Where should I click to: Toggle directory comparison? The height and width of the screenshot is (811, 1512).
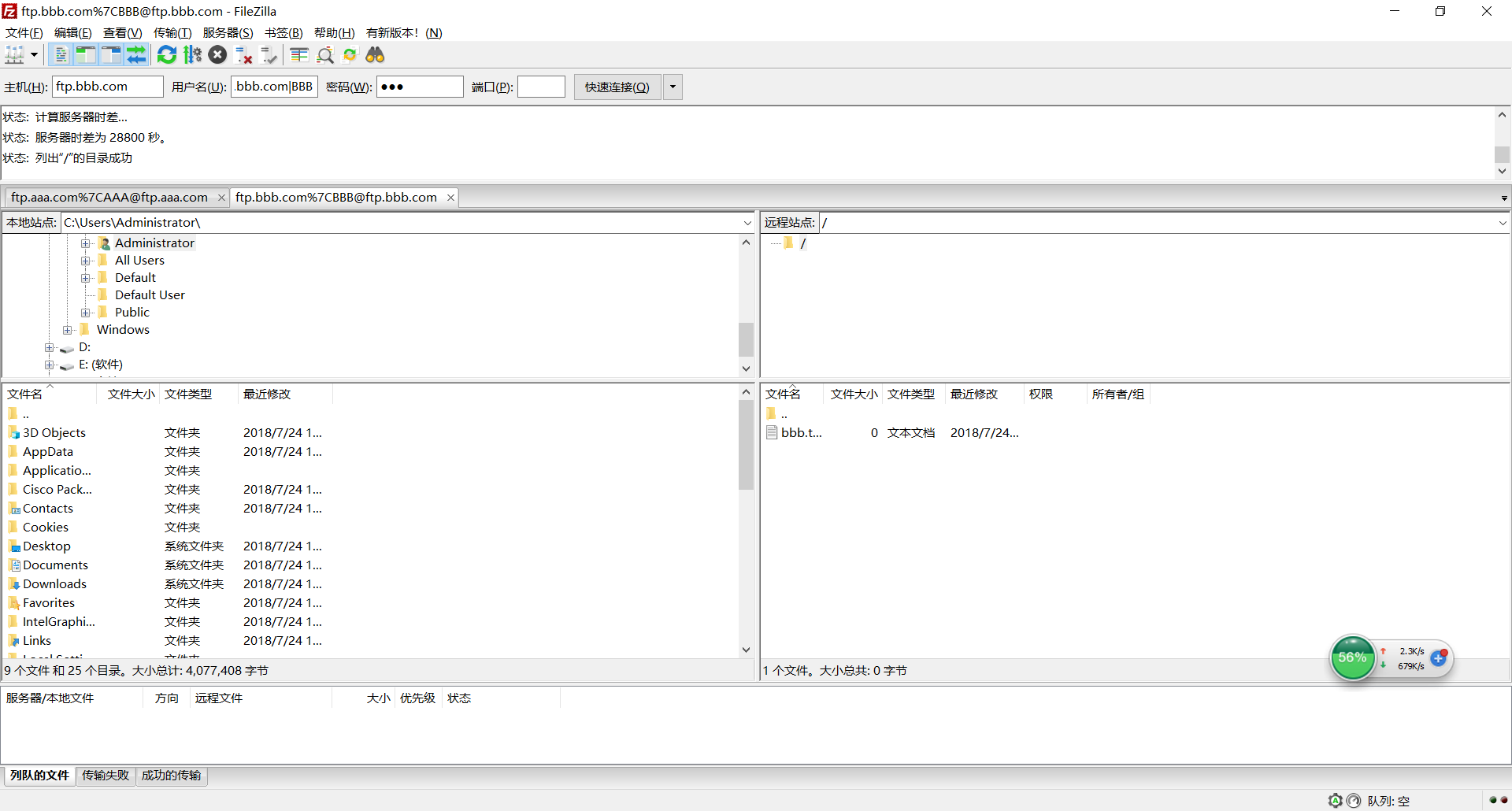[x=325, y=55]
